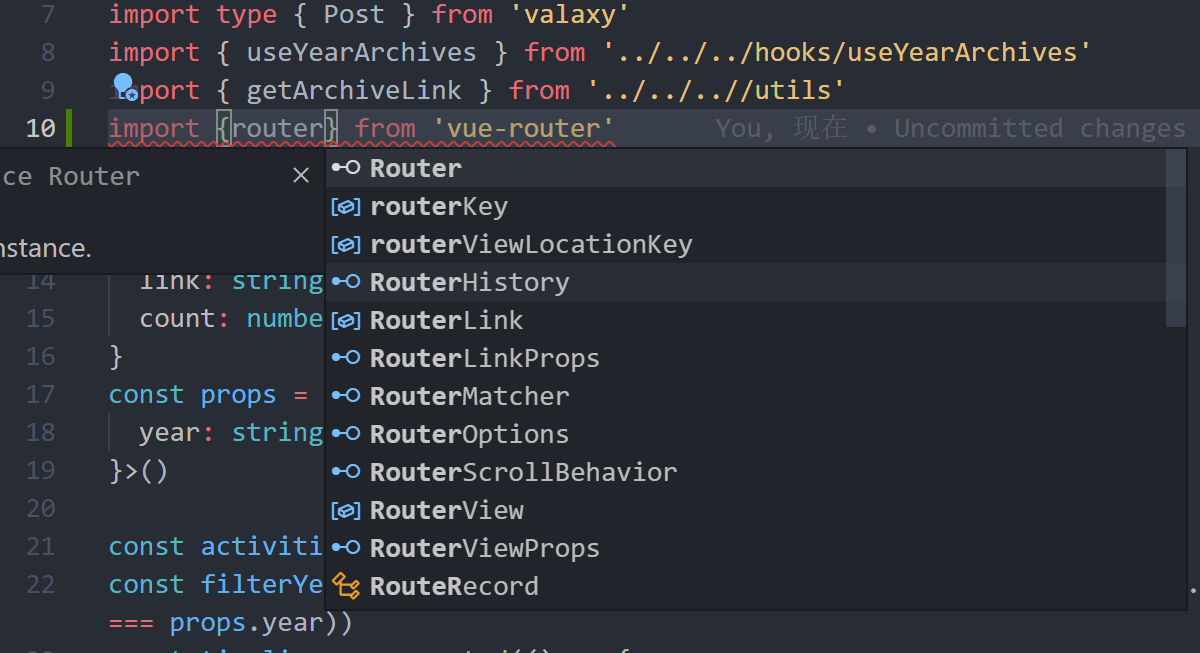Click interface icon beside RouterMatcher
1200x653 pixels.
[x=346, y=396]
